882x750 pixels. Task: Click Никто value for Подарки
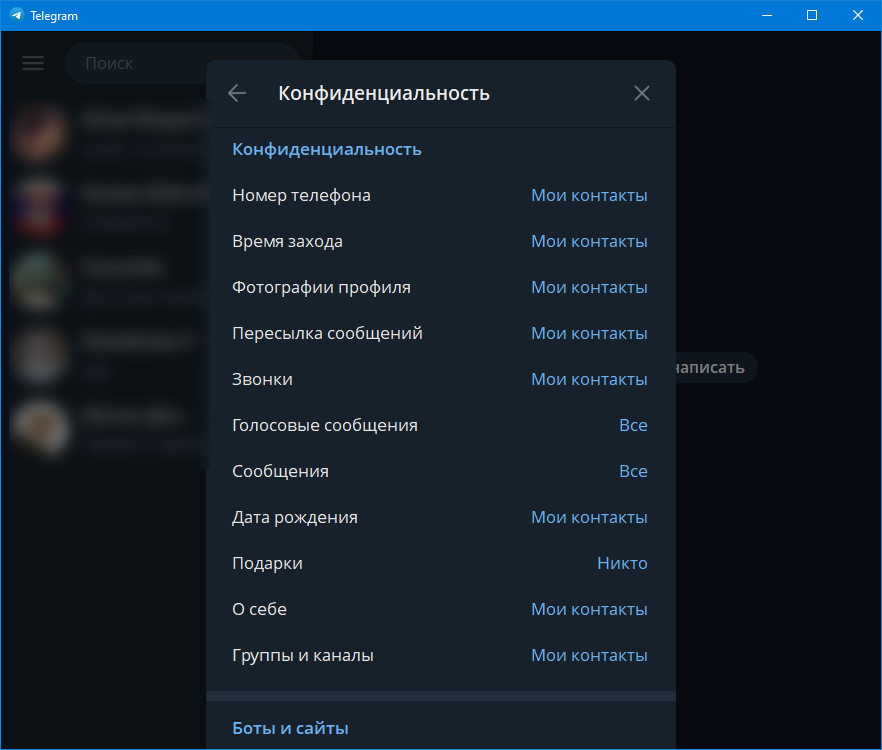(x=622, y=564)
